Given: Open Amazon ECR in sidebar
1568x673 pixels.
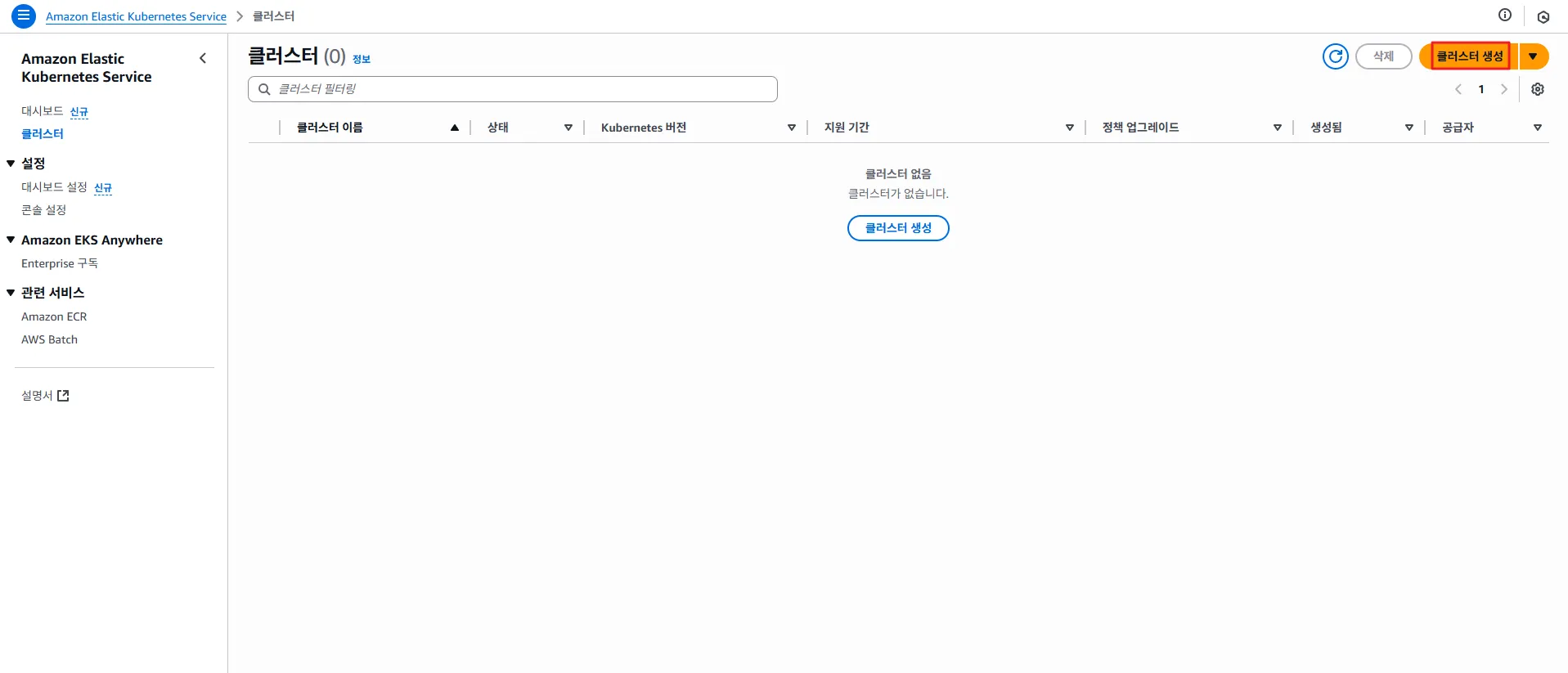Looking at the screenshot, I should [x=54, y=316].
